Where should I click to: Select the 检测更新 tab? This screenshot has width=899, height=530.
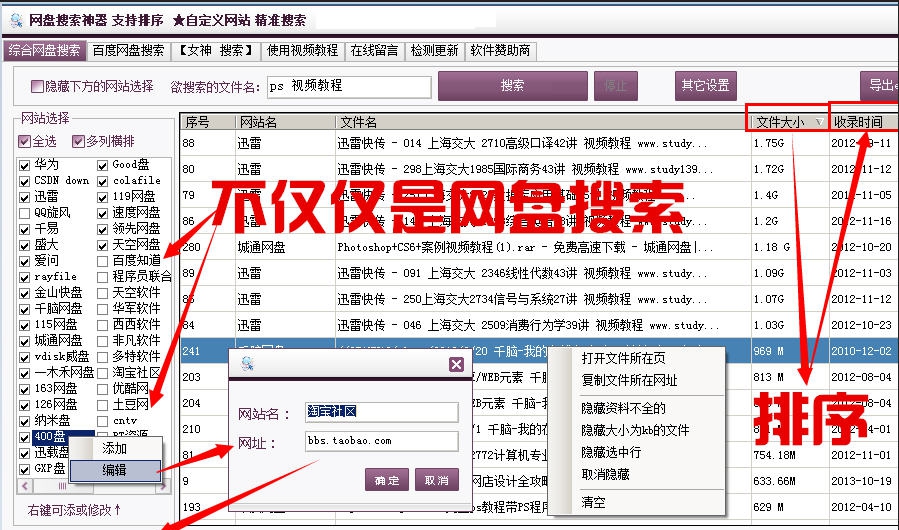435,50
